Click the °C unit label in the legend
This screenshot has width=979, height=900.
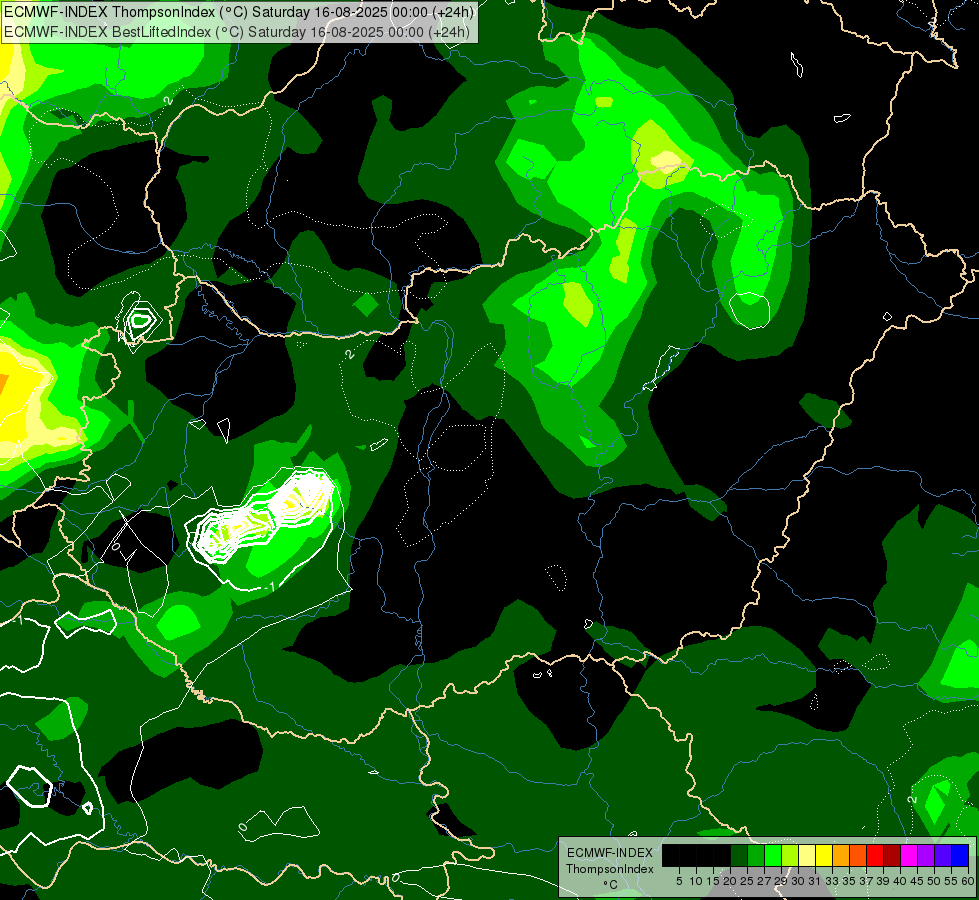point(610,885)
